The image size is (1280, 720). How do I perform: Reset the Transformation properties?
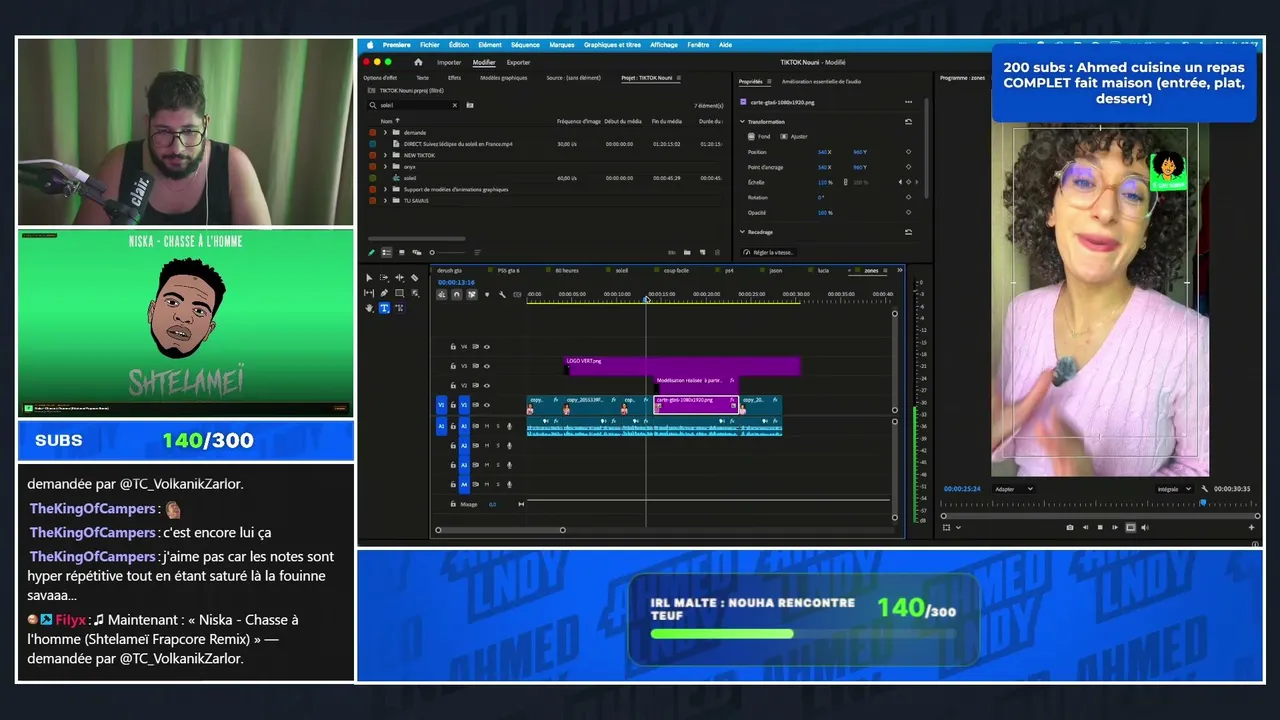click(908, 122)
